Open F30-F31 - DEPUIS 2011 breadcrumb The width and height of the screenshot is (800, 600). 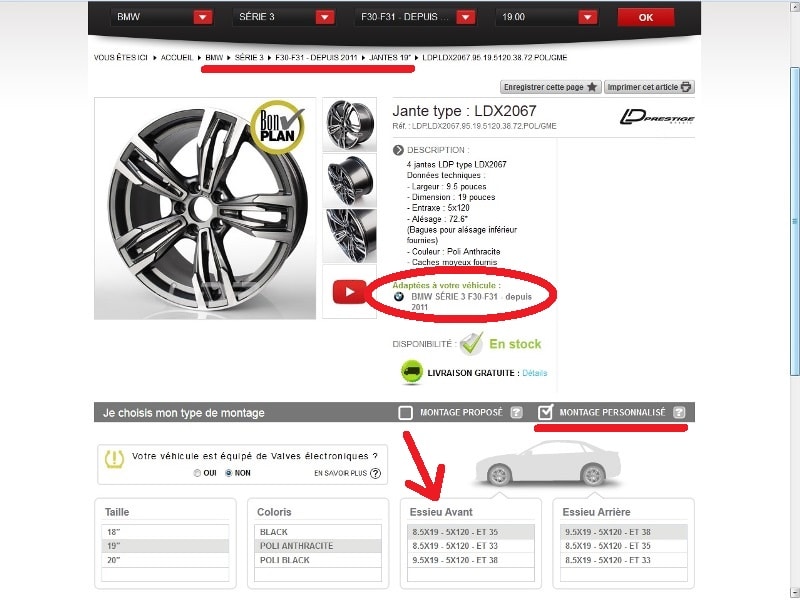click(316, 58)
